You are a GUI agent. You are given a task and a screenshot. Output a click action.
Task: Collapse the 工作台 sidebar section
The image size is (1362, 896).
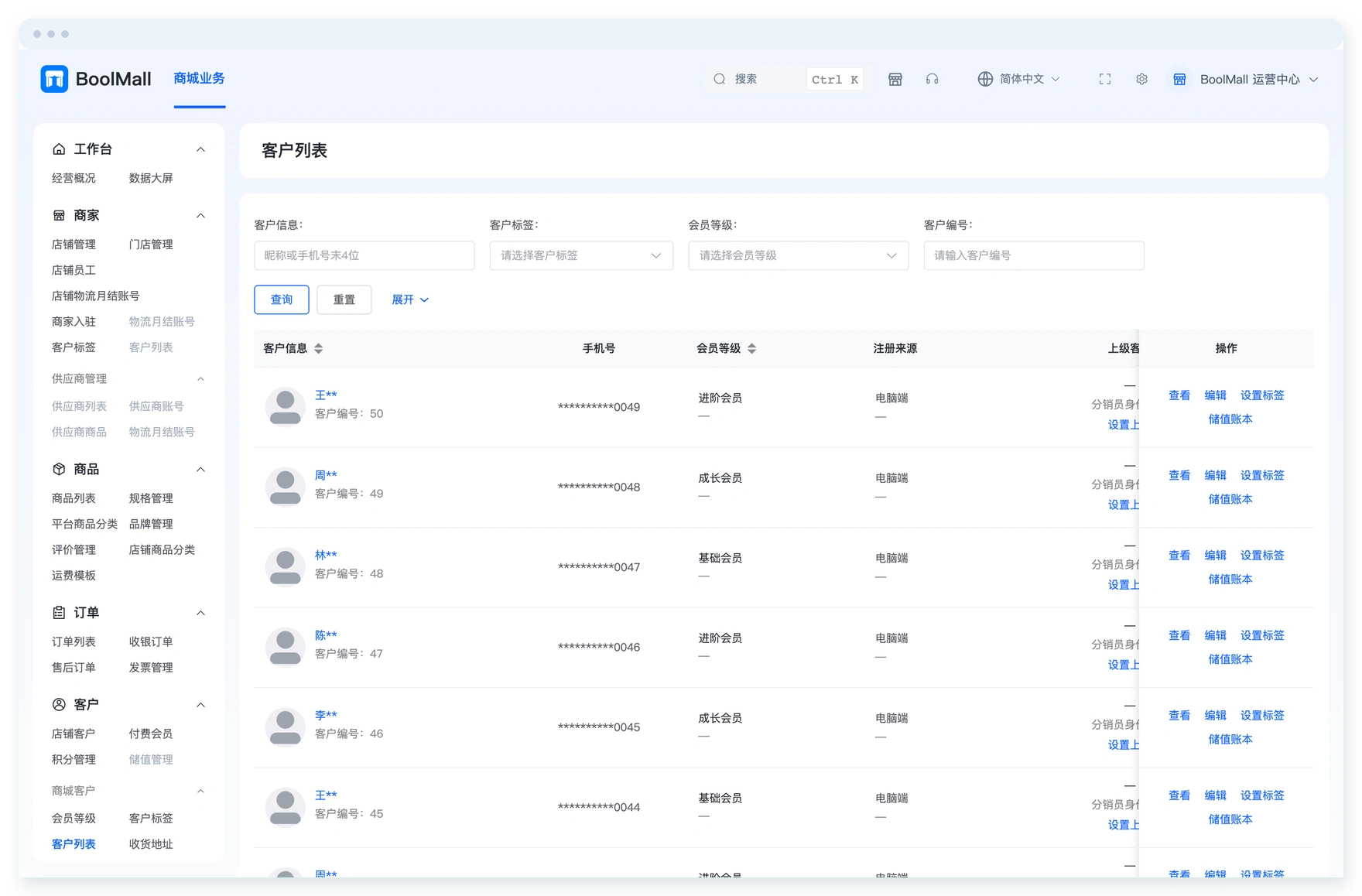coord(200,149)
